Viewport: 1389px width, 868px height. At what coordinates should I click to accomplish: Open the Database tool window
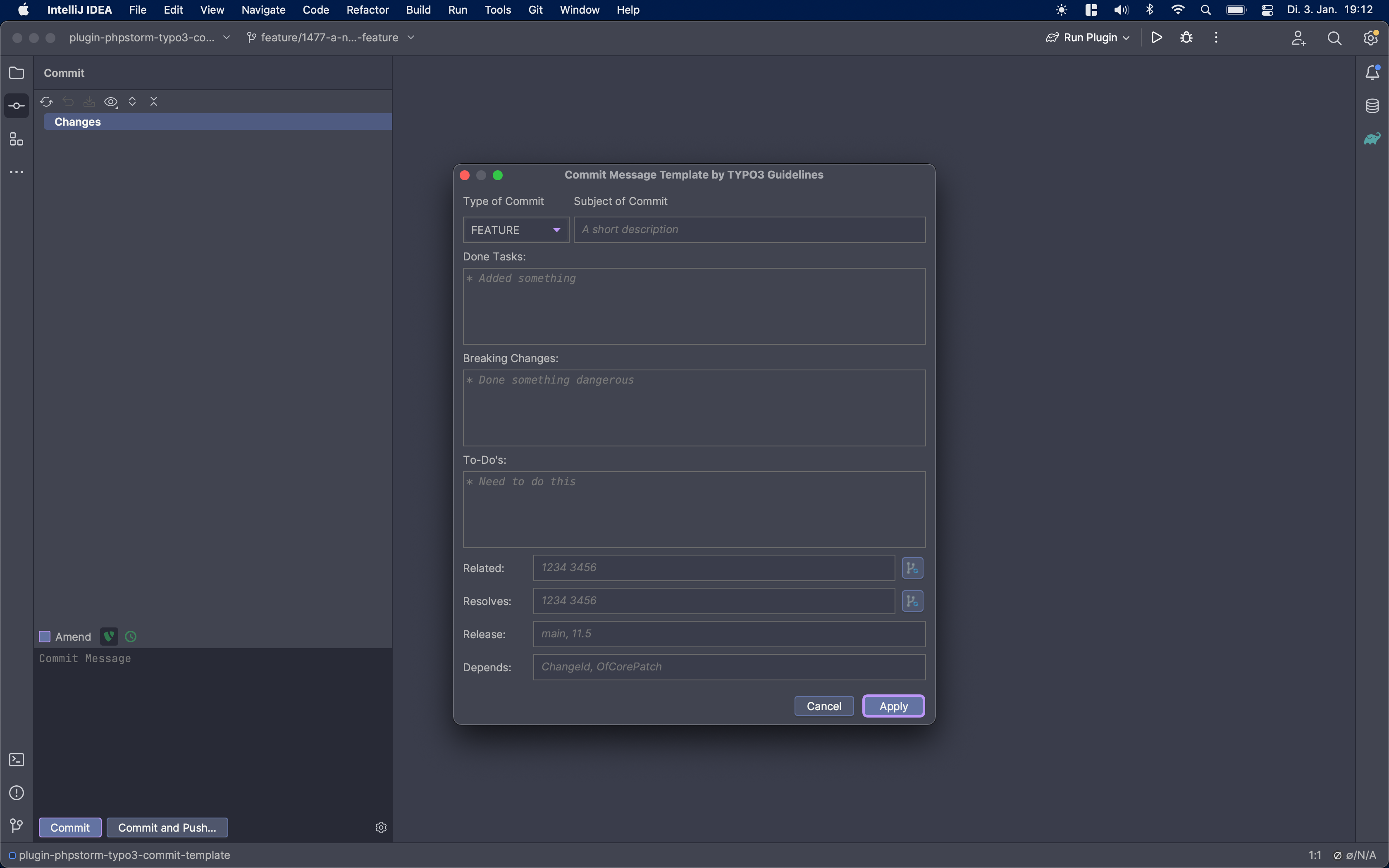(x=1373, y=105)
